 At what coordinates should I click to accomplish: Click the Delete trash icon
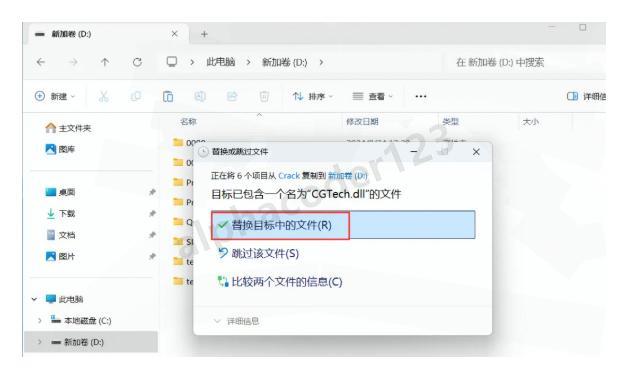point(264,96)
